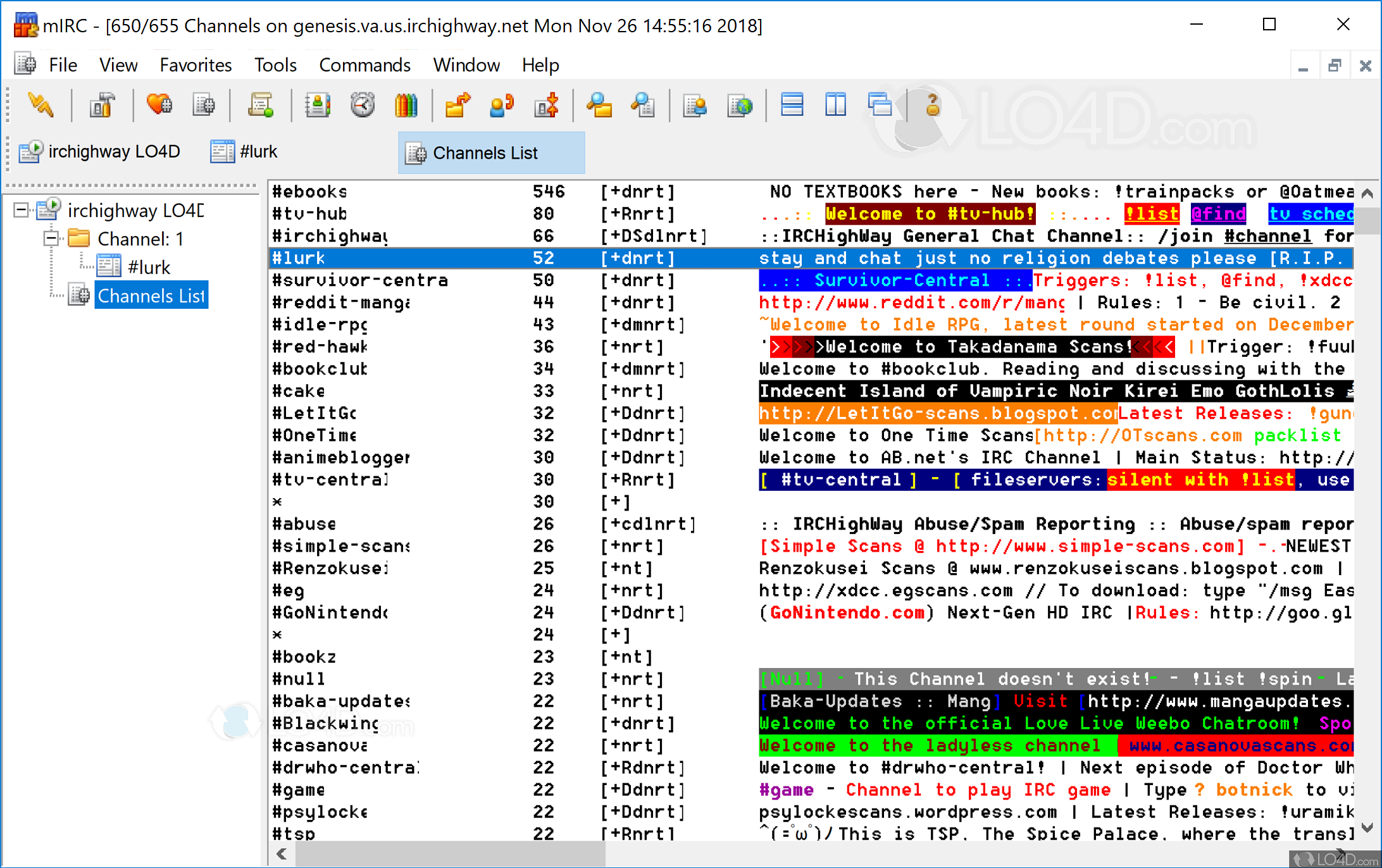
Task: Open Favorites heart icon in toolbar
Action: (158, 105)
